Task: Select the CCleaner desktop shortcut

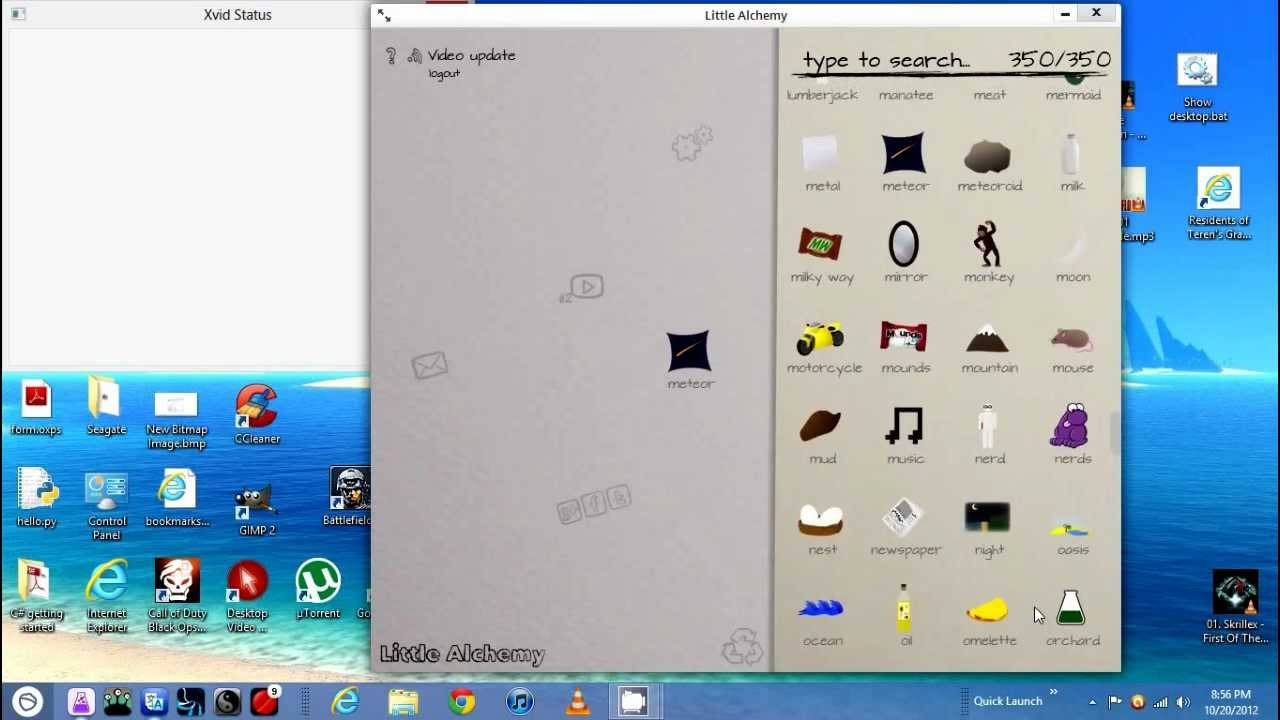Action: [257, 415]
